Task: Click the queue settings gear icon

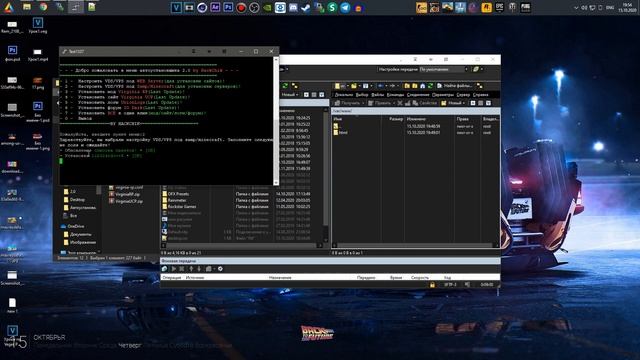Action: pyautogui.click(x=220, y=269)
